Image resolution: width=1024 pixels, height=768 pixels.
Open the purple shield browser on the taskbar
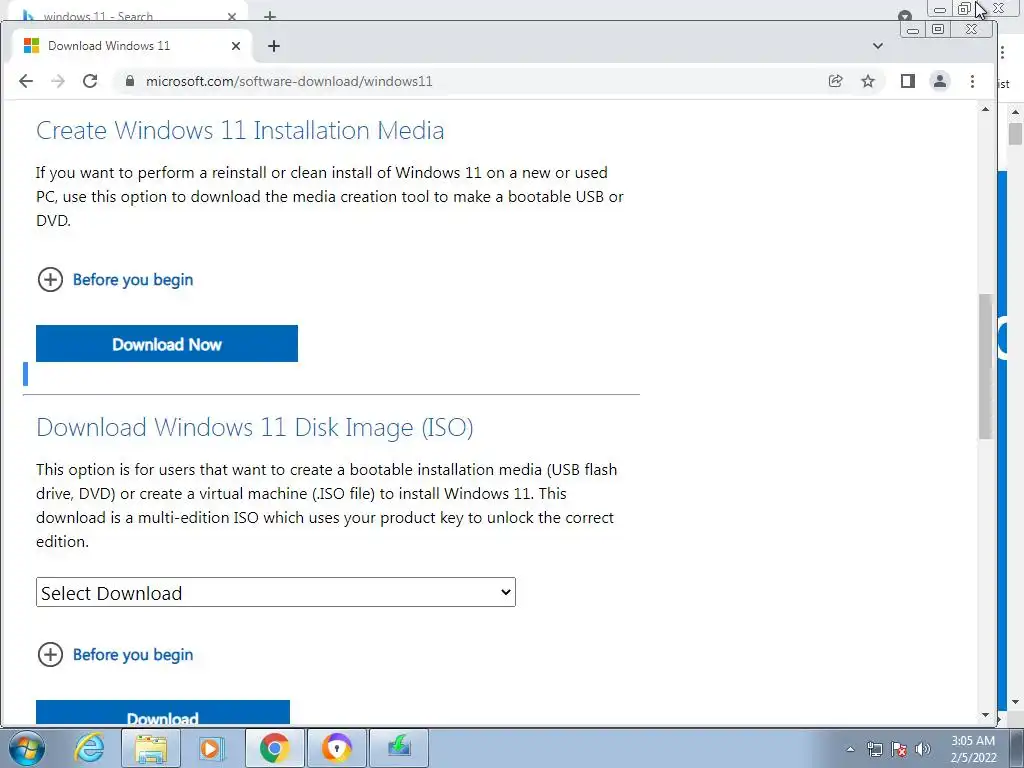(x=337, y=748)
